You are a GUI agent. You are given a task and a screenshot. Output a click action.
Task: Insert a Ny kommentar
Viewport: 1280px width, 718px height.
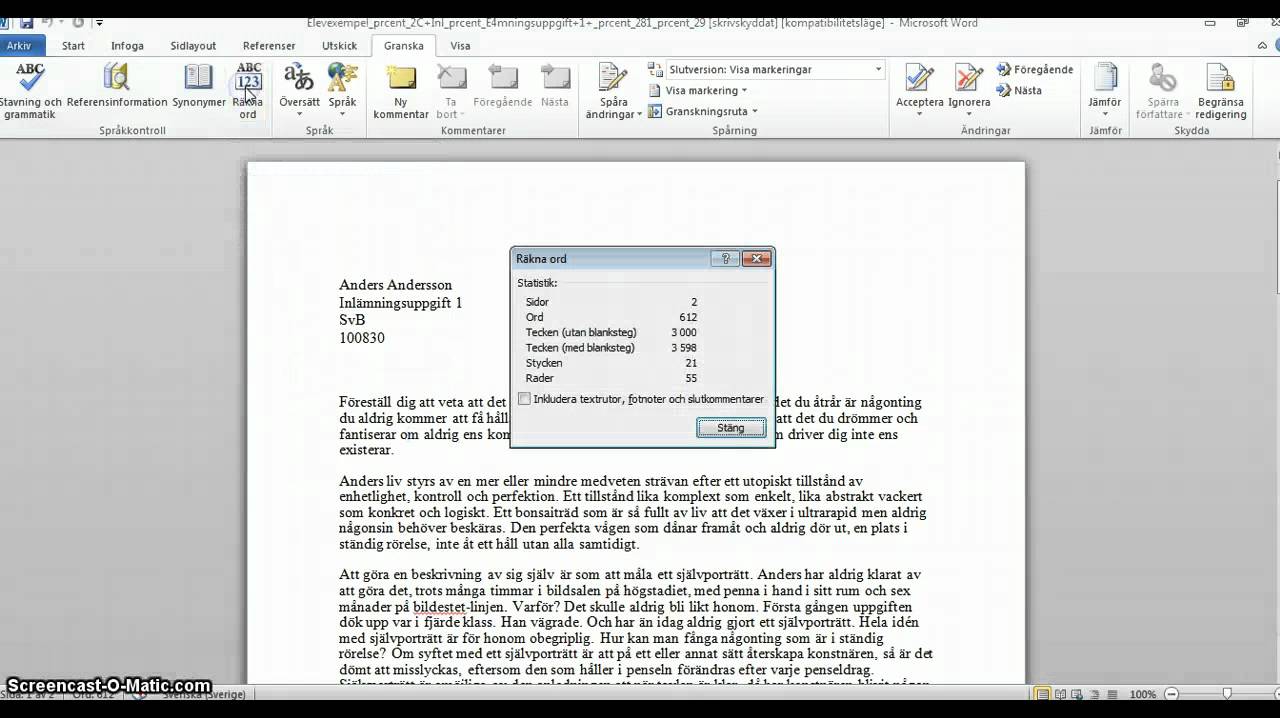point(401,91)
